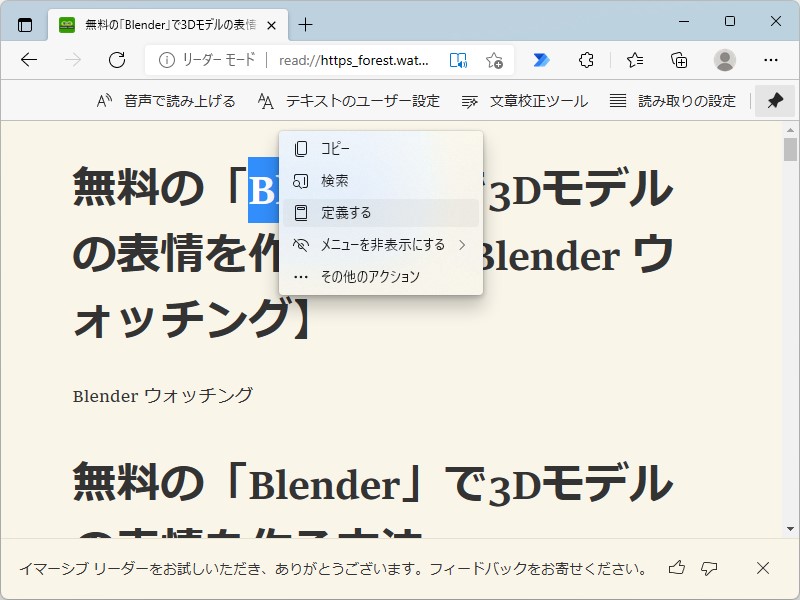Expand the メニューを非表示にする submenu
Image resolution: width=800 pixels, height=600 pixels.
[x=380, y=245]
